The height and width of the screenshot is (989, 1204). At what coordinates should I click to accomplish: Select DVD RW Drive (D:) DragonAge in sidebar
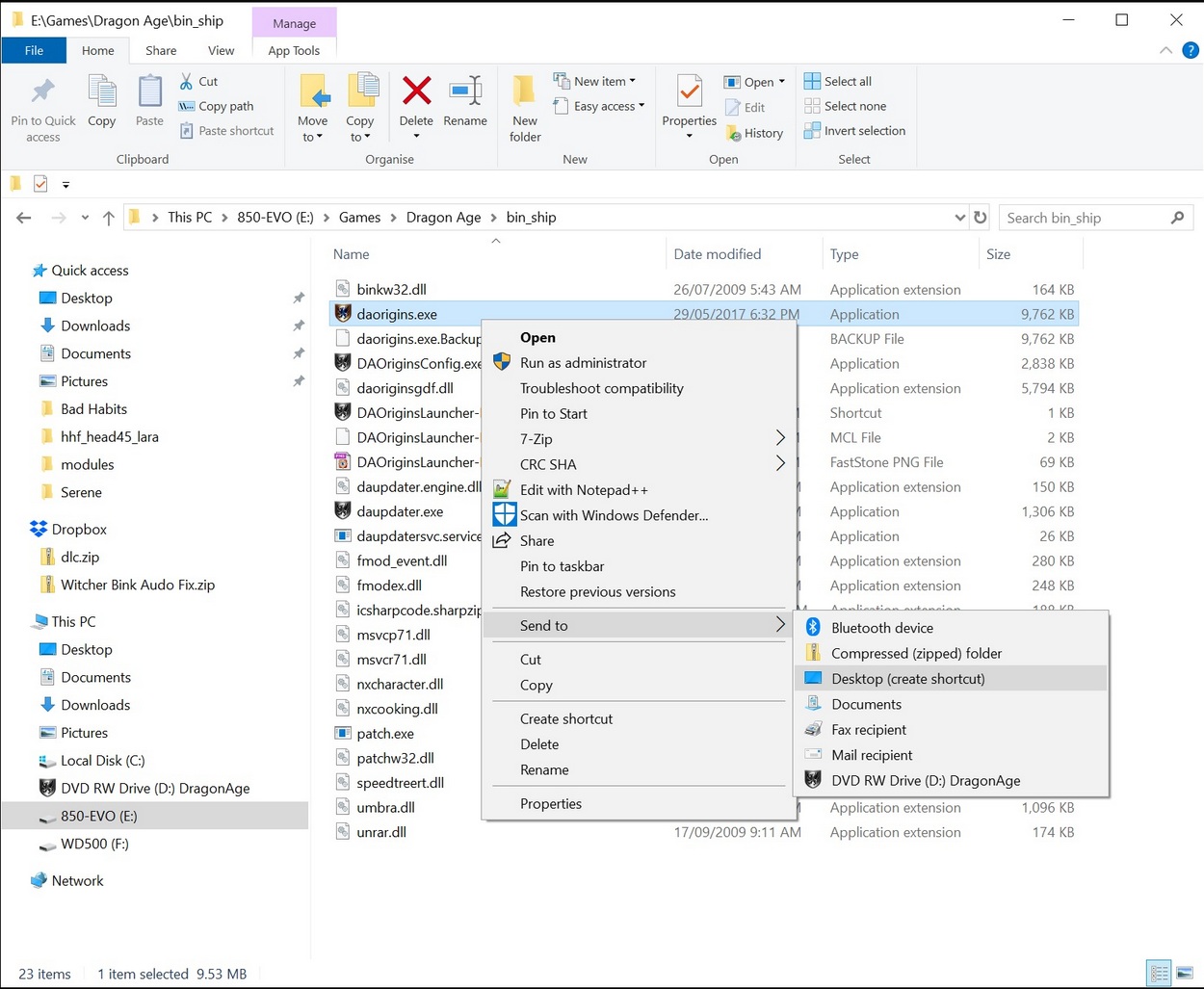pyautogui.click(x=155, y=788)
